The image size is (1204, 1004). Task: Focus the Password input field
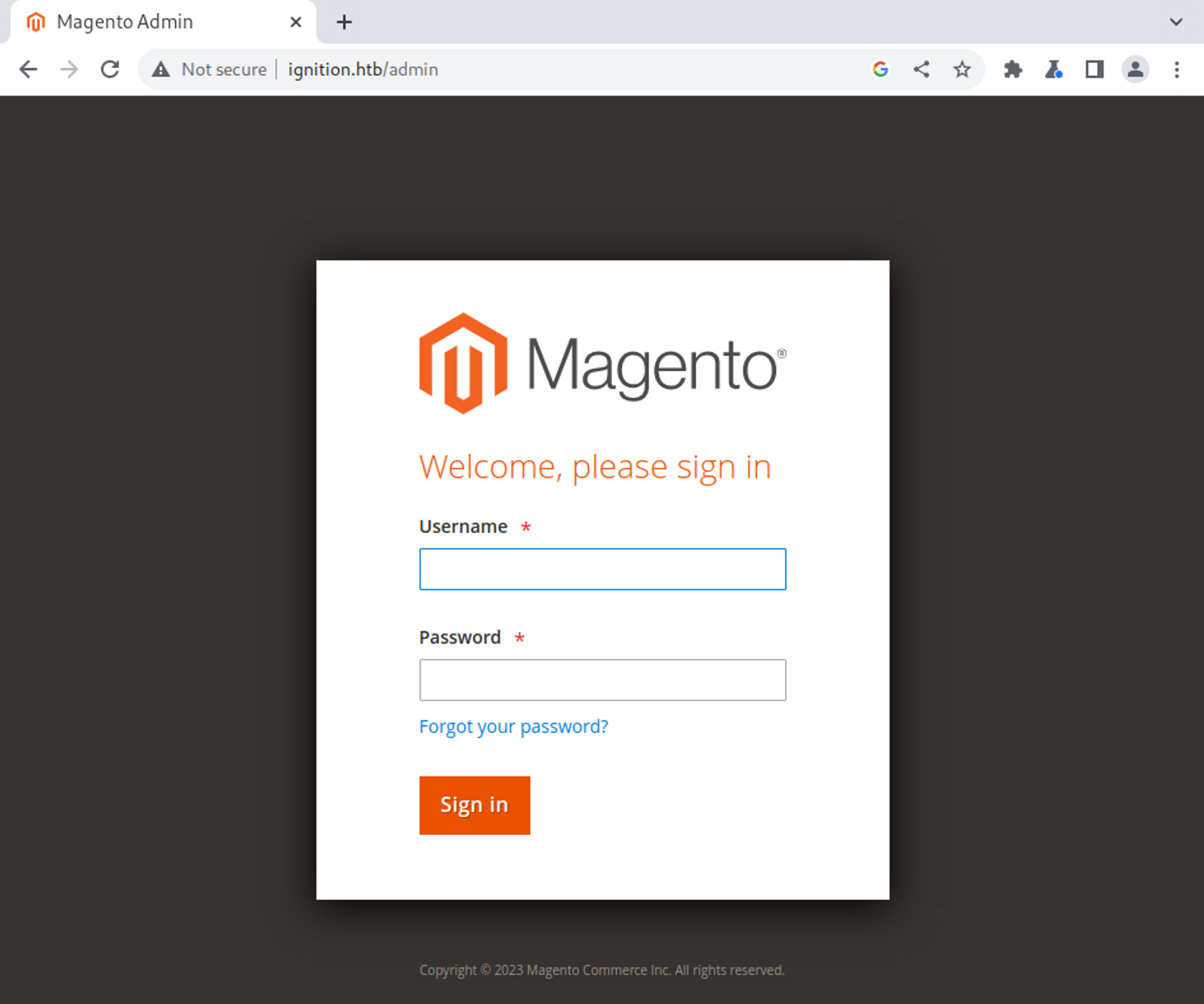coord(603,679)
